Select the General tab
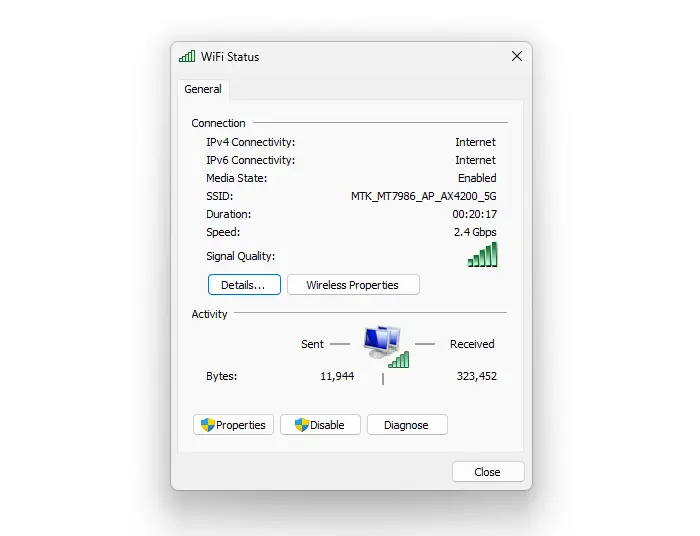The height and width of the screenshot is (536, 700). [x=203, y=89]
